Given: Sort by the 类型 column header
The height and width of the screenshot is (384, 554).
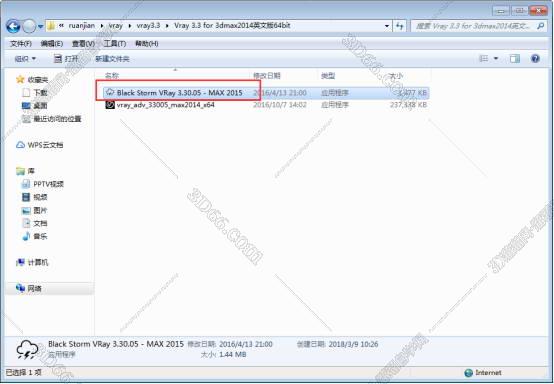Looking at the screenshot, I should (x=328, y=76).
